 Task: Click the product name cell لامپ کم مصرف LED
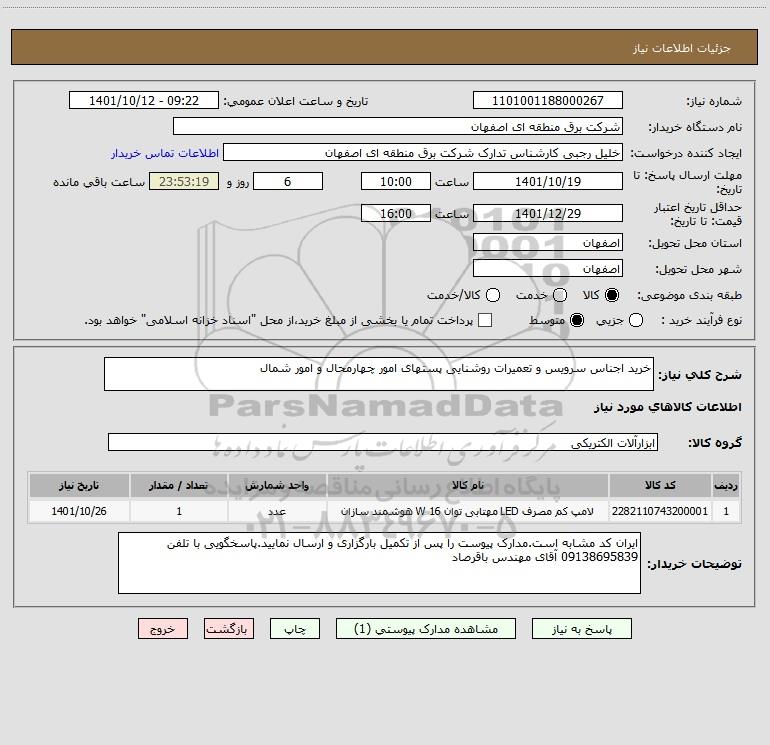point(468,511)
